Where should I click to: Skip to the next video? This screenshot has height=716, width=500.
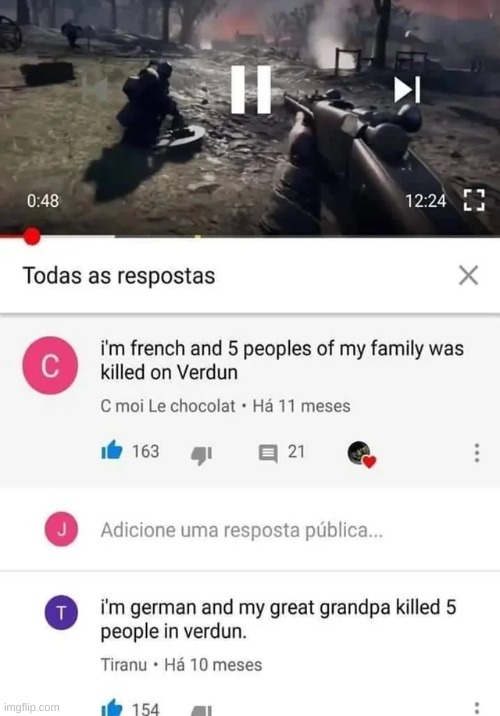[x=407, y=90]
